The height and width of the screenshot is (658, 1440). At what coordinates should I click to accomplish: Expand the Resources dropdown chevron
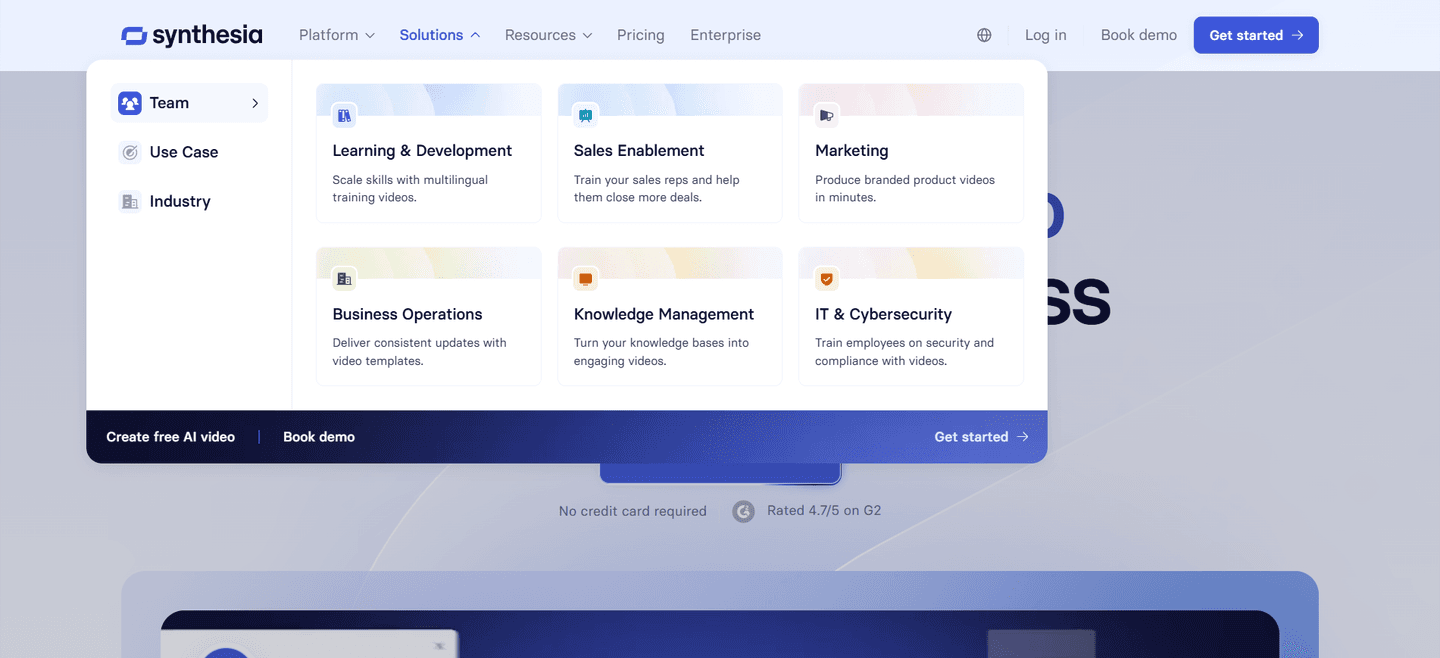coord(587,35)
